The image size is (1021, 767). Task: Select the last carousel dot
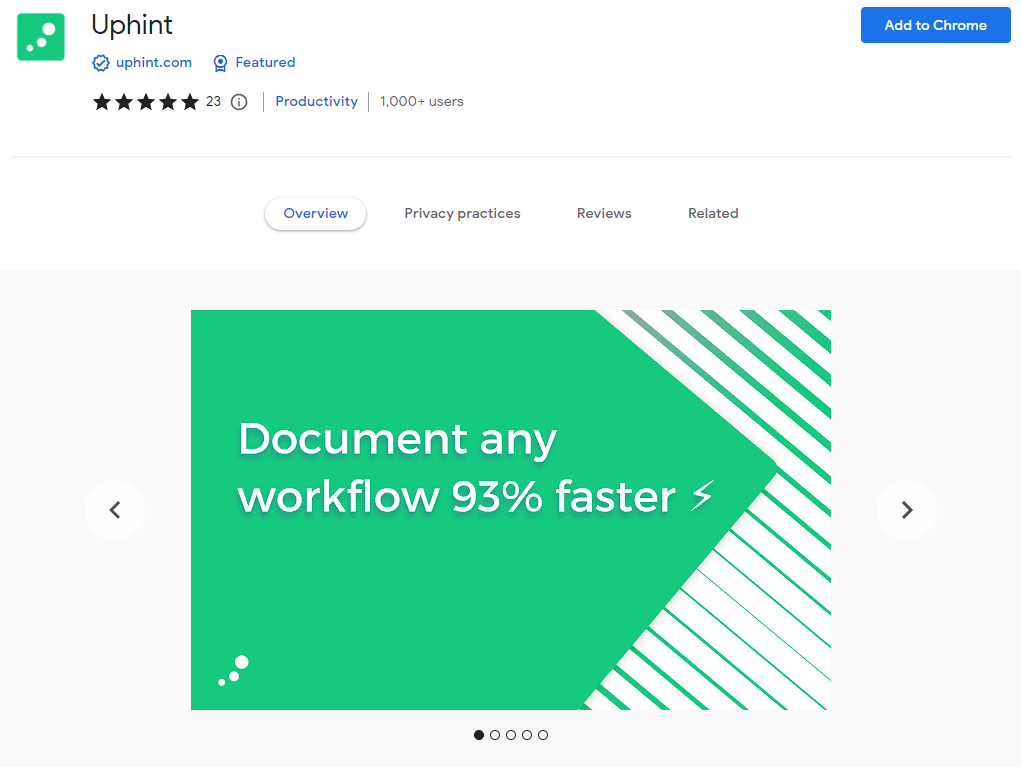(543, 735)
